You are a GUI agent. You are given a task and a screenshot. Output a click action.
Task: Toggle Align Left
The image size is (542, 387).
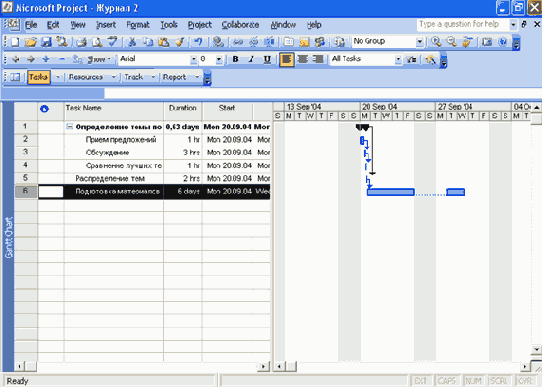(x=287, y=59)
